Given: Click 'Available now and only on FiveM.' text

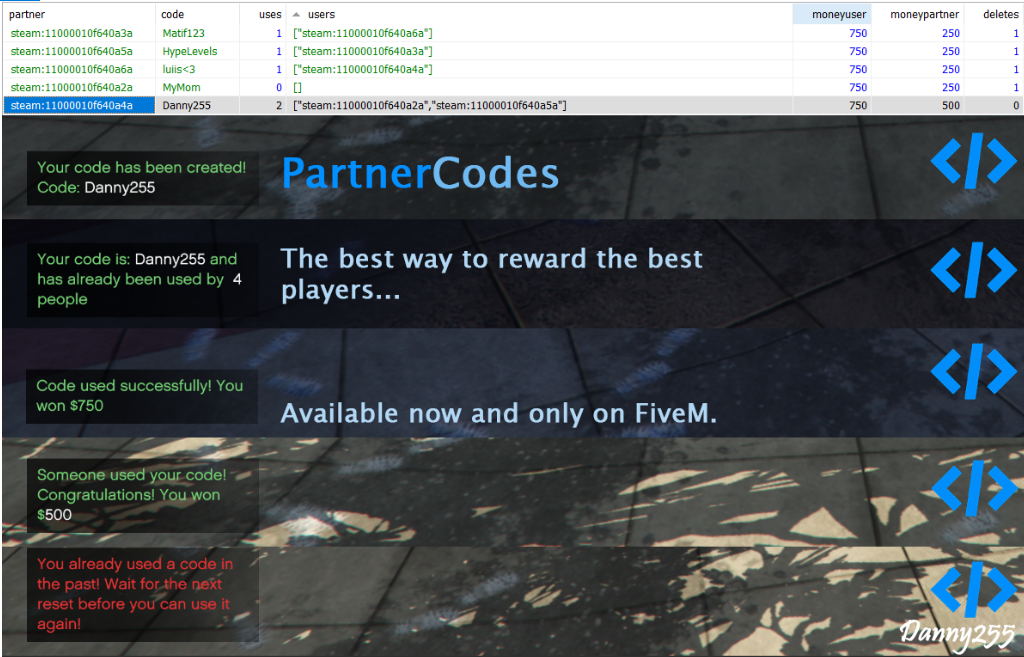Looking at the screenshot, I should tap(499, 413).
